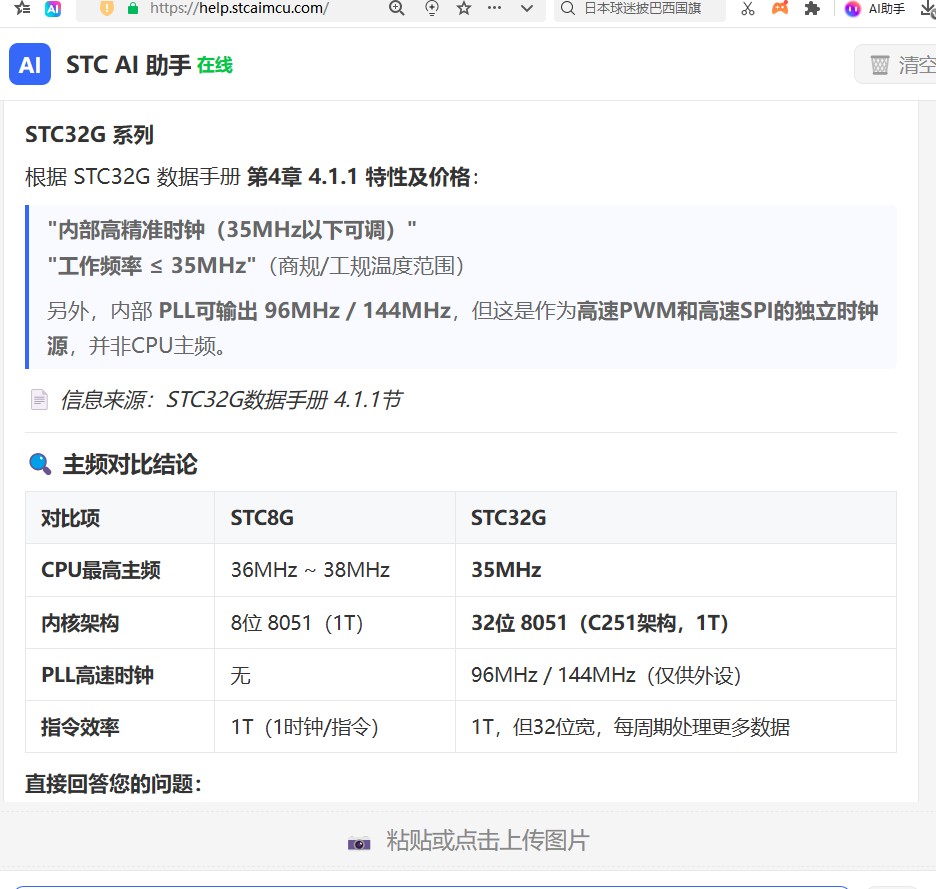Click the quoted 工作频率 ≤ 35MHz line
This screenshot has height=889, width=936.
tap(256, 265)
